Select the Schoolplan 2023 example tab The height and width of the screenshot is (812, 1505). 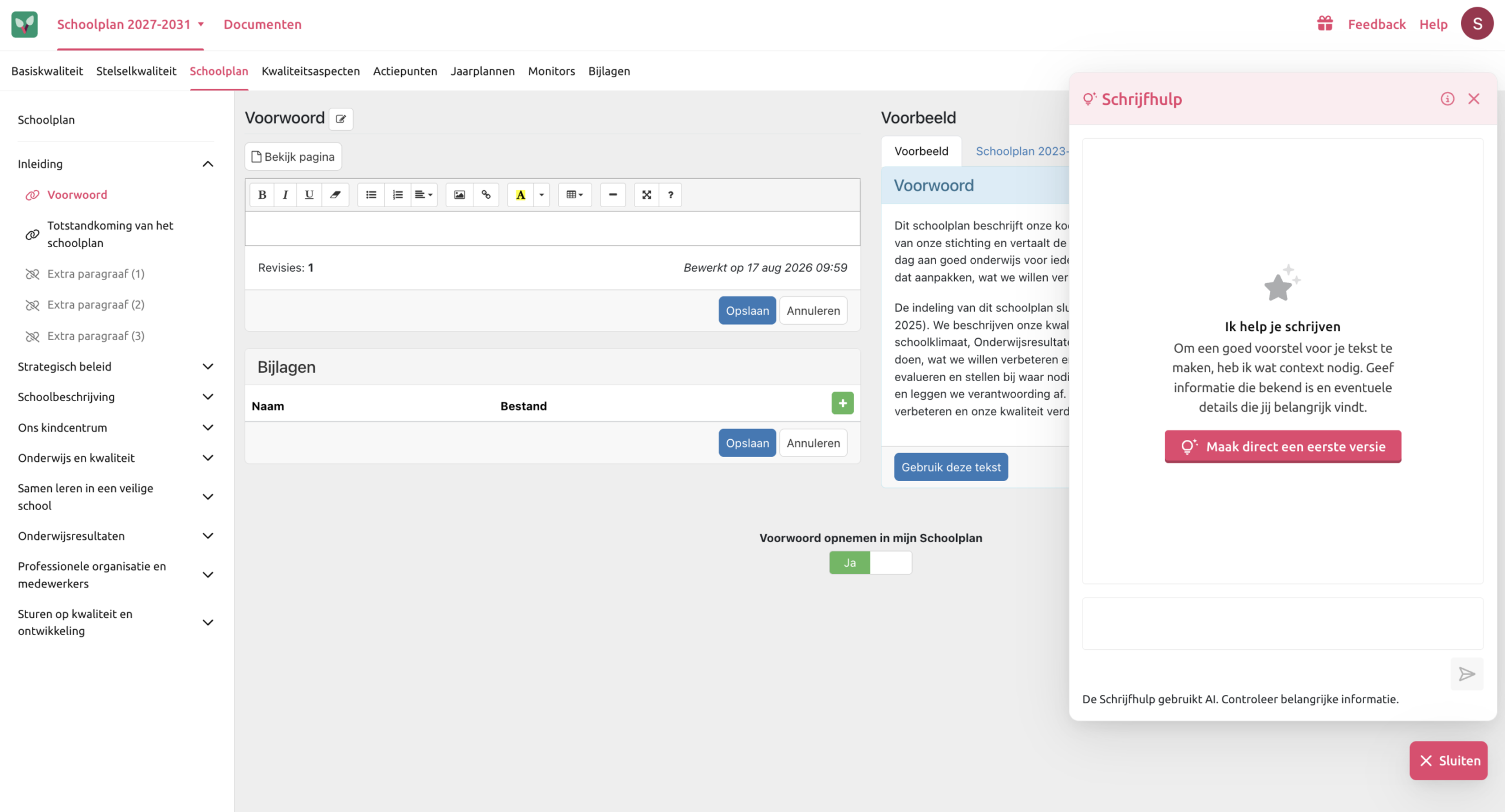pyautogui.click(x=1022, y=151)
